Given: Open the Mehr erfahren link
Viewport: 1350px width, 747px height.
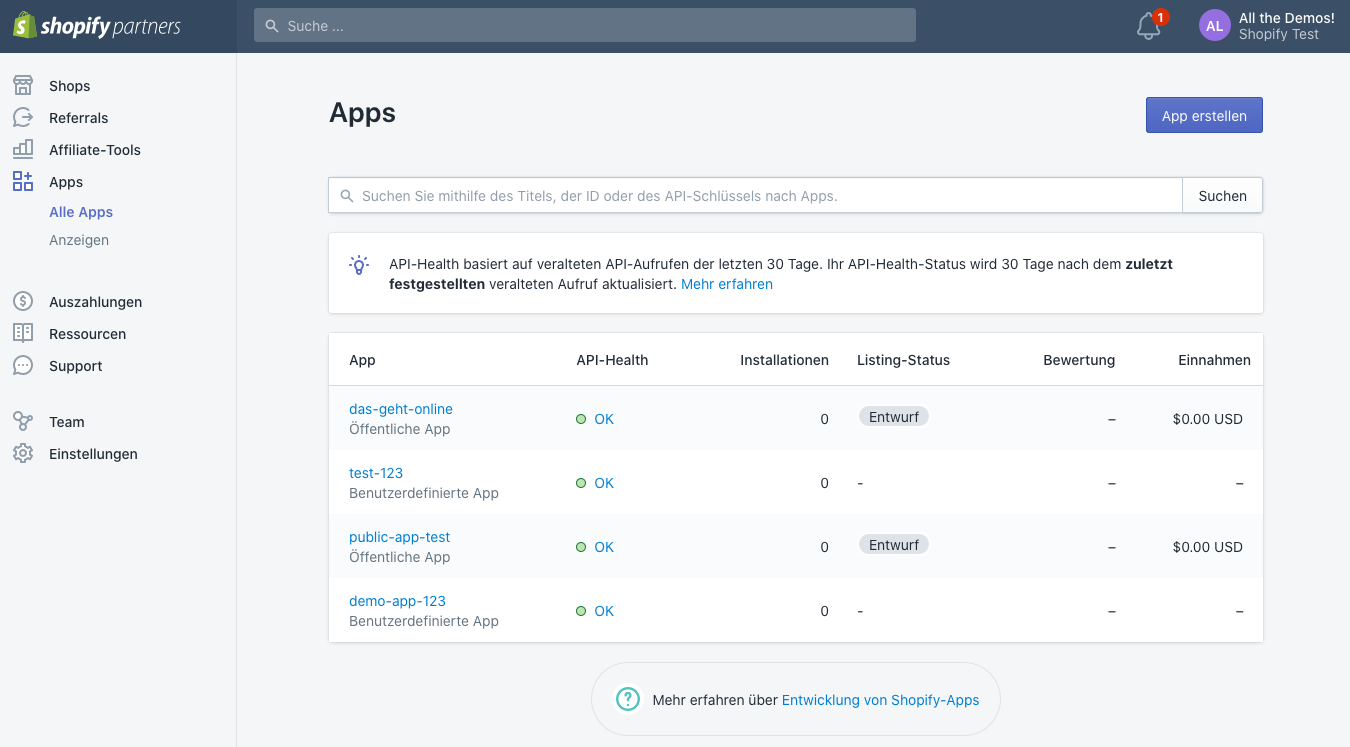Looking at the screenshot, I should pos(727,284).
